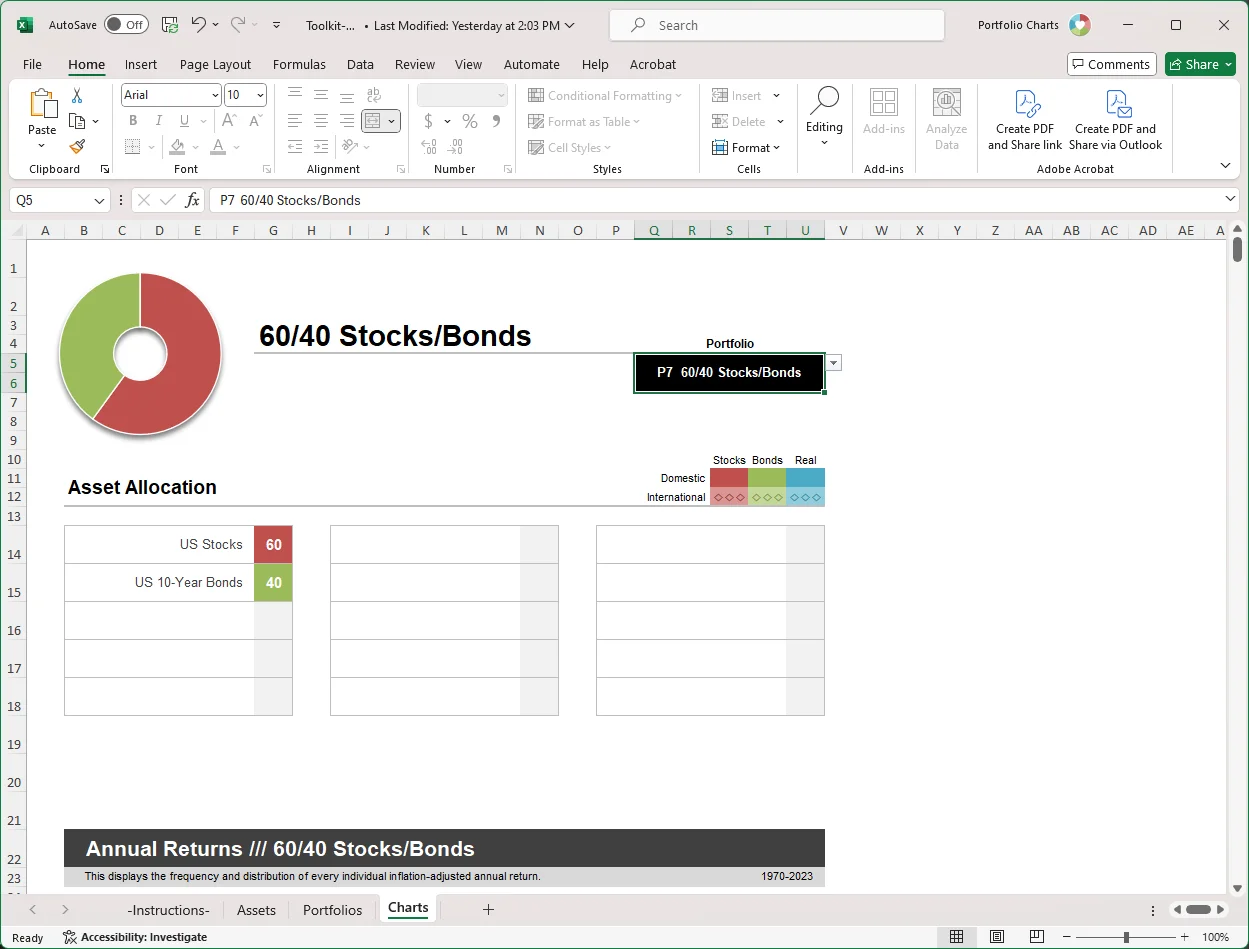Image resolution: width=1249 pixels, height=949 pixels.
Task: Click the Borders icon
Action: pos(133,147)
